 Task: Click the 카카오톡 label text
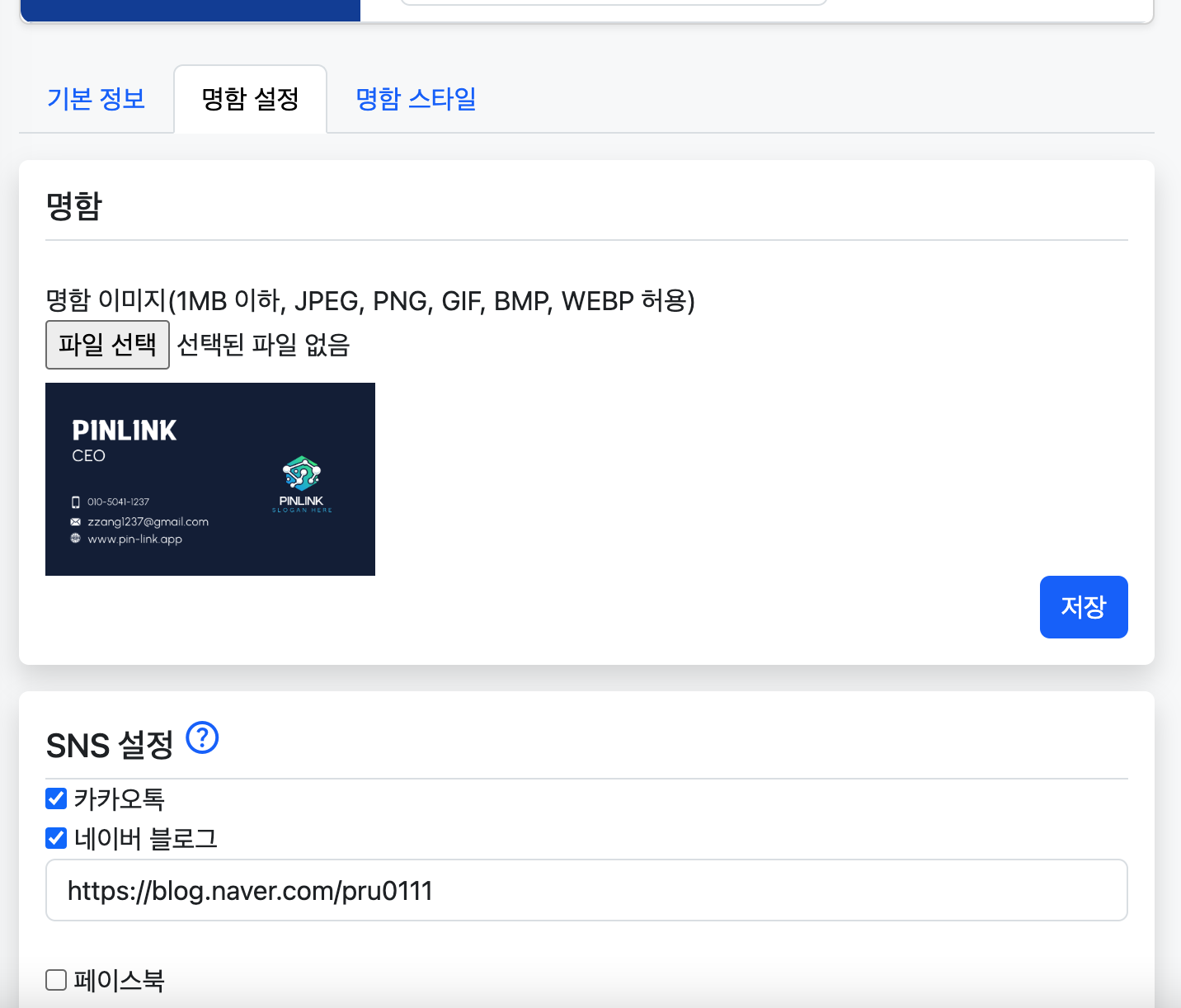coord(120,798)
